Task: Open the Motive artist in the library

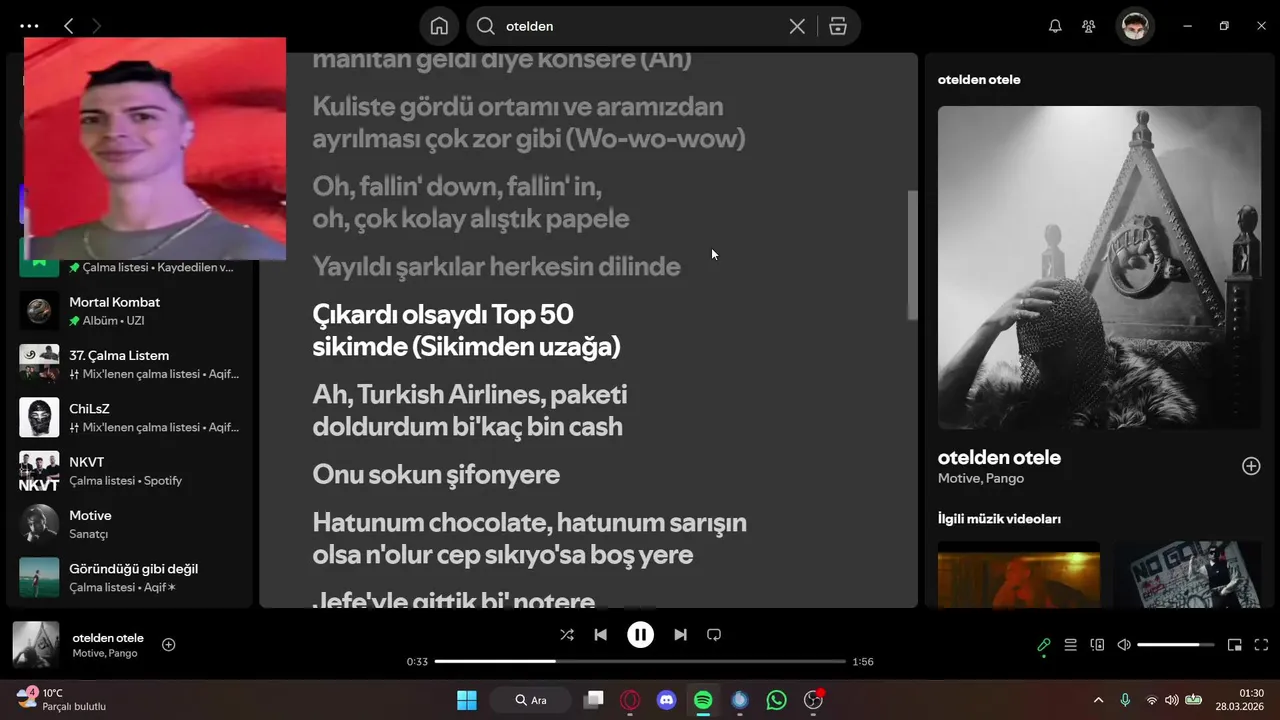Action: point(130,524)
